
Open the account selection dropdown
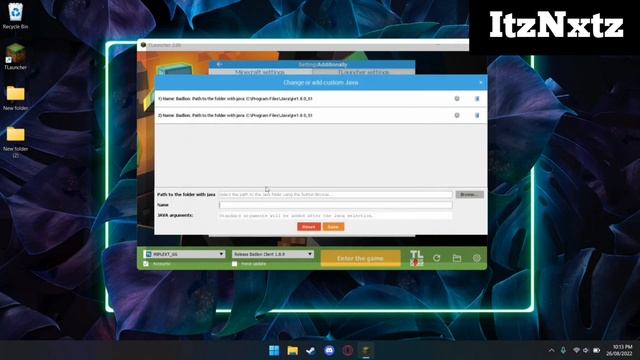[184, 254]
